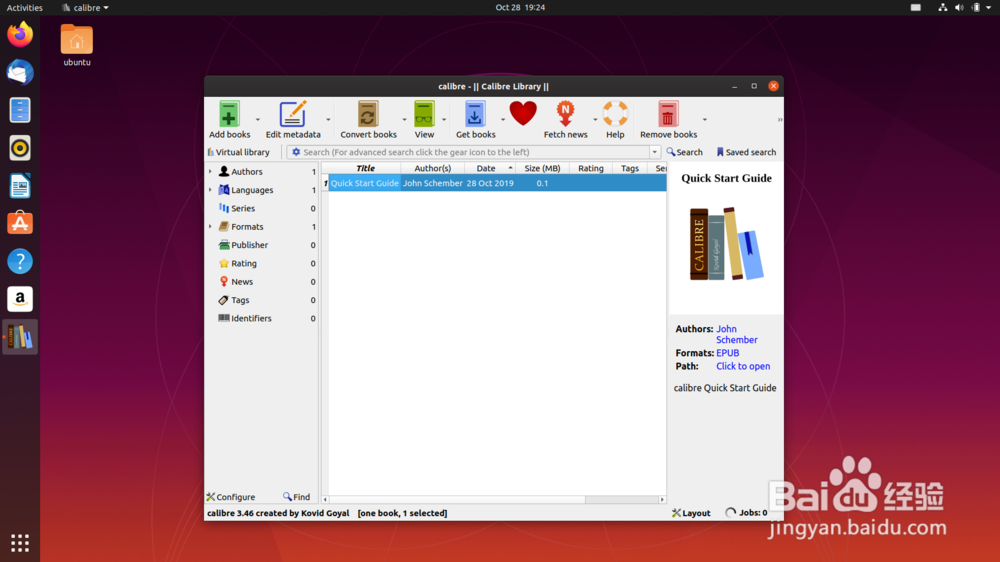Click Find in tag browser
This screenshot has height=562, width=1000.
point(297,497)
